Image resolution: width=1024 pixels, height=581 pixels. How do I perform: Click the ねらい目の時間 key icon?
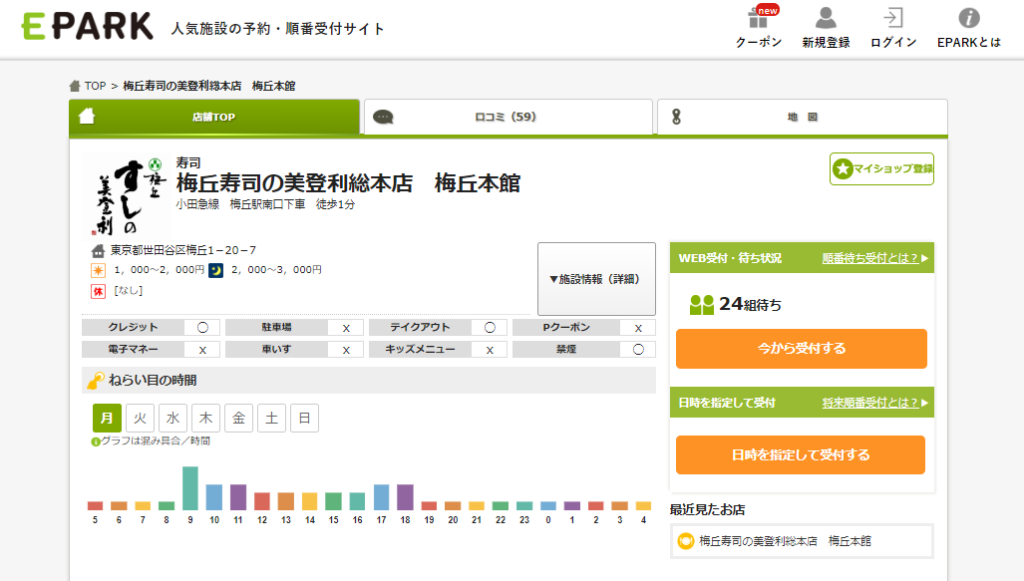[96, 380]
